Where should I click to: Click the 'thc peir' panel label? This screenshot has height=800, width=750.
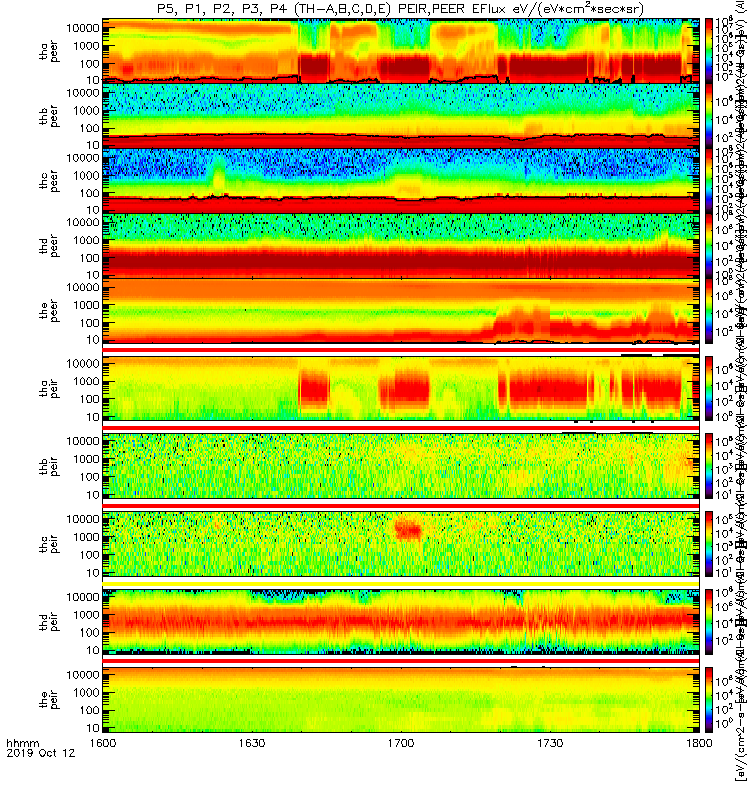(49, 544)
